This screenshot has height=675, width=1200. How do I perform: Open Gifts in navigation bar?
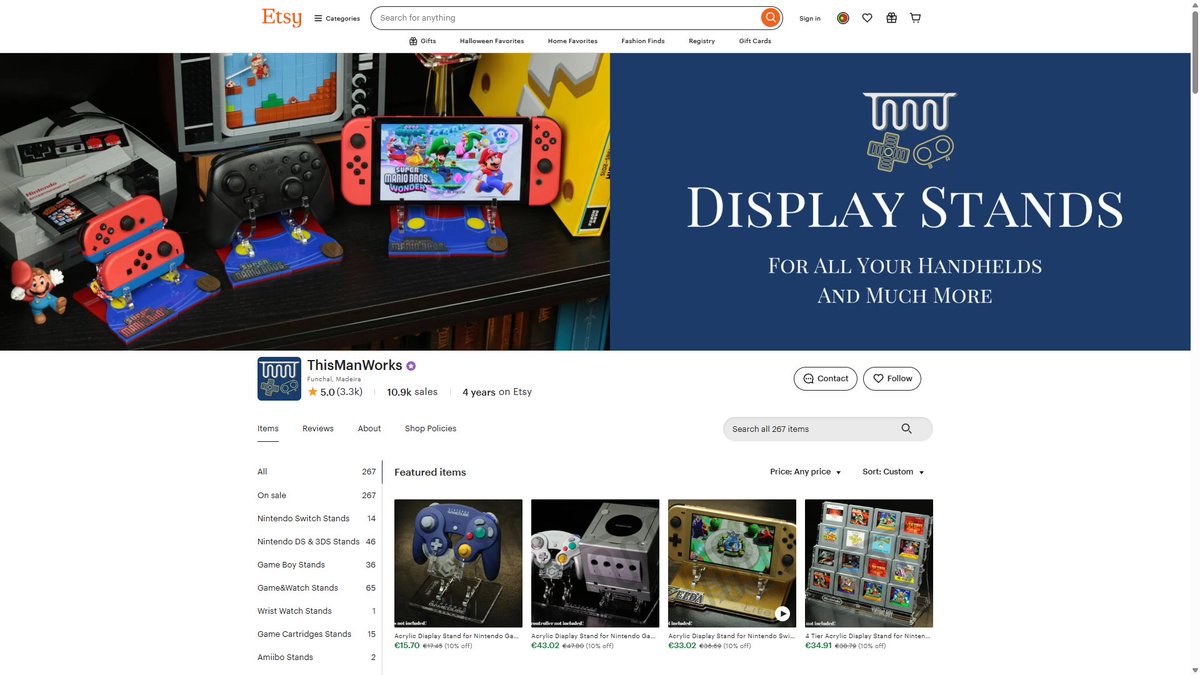[x=422, y=41]
